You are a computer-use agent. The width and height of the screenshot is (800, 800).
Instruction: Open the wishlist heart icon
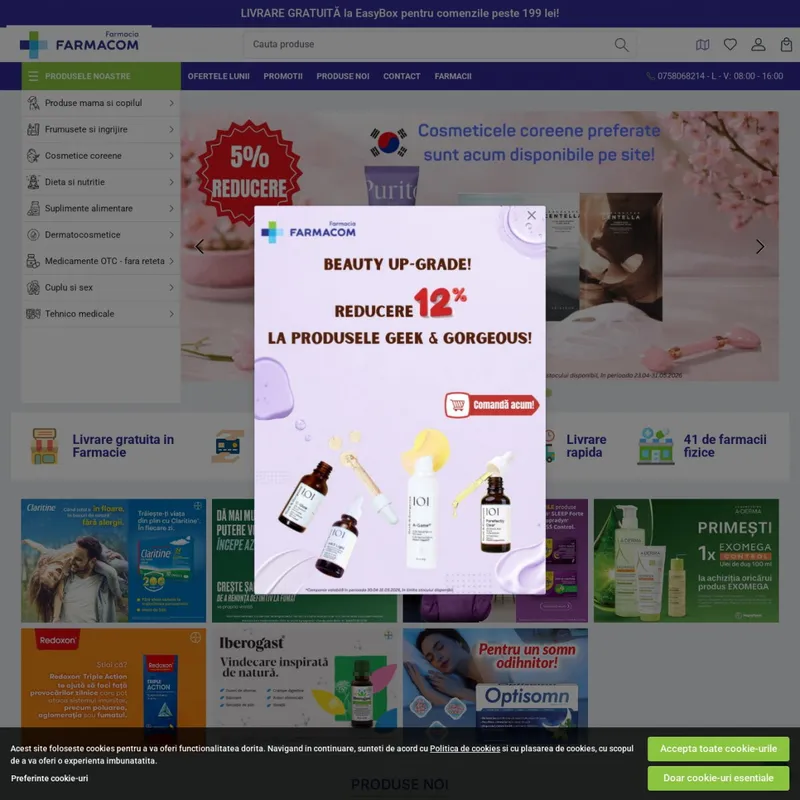[x=730, y=44]
